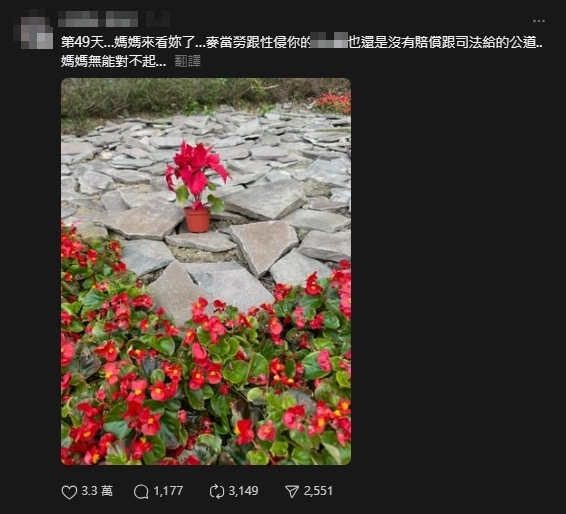The width and height of the screenshot is (566, 514).
Task: Like the post with the heart icon
Action: [x=69, y=492]
